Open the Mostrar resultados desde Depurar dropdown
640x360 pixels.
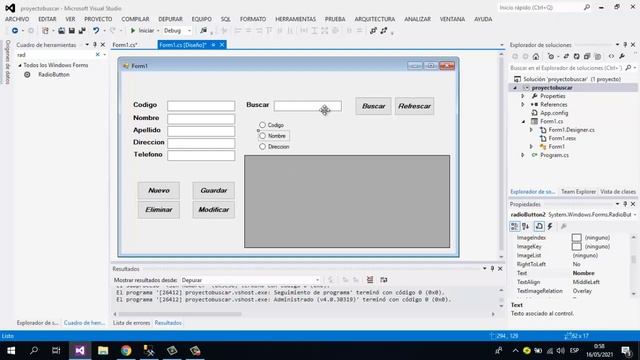[x=318, y=280]
